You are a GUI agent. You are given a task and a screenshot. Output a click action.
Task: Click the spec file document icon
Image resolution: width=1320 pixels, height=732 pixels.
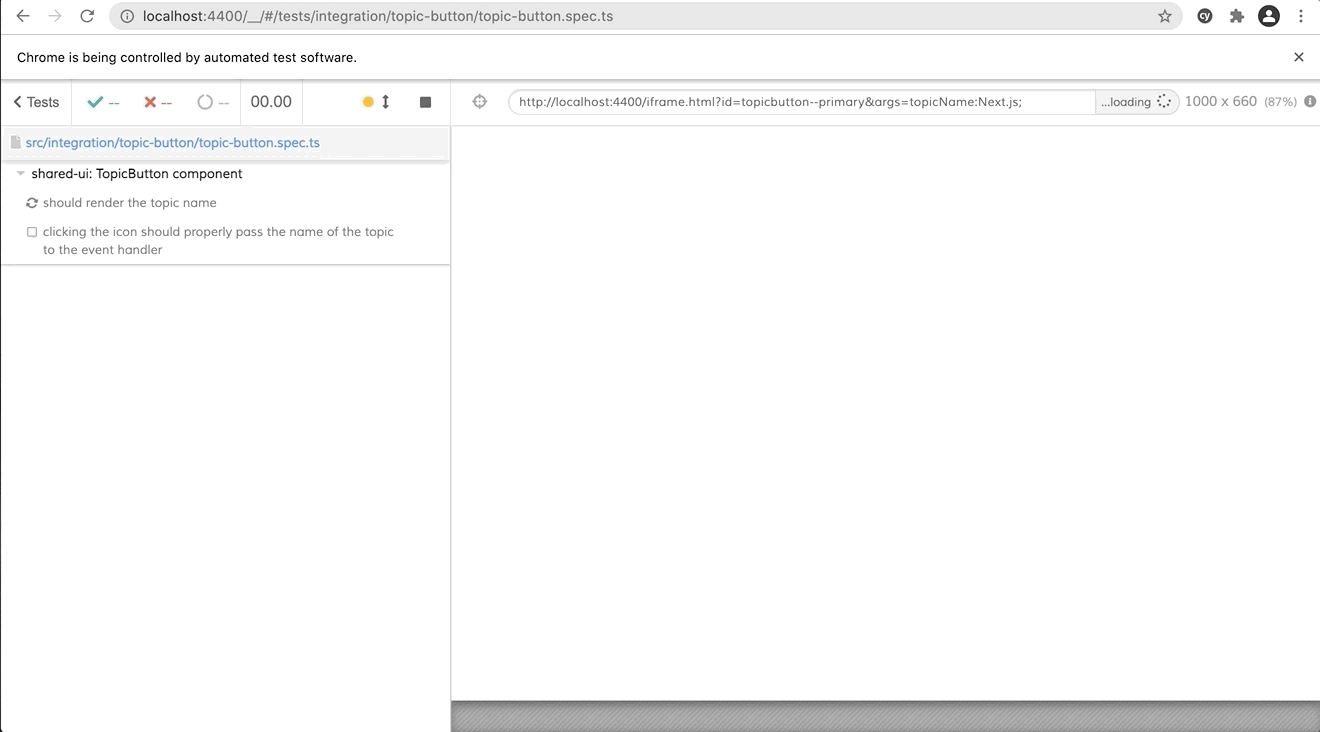pyautogui.click(x=15, y=143)
